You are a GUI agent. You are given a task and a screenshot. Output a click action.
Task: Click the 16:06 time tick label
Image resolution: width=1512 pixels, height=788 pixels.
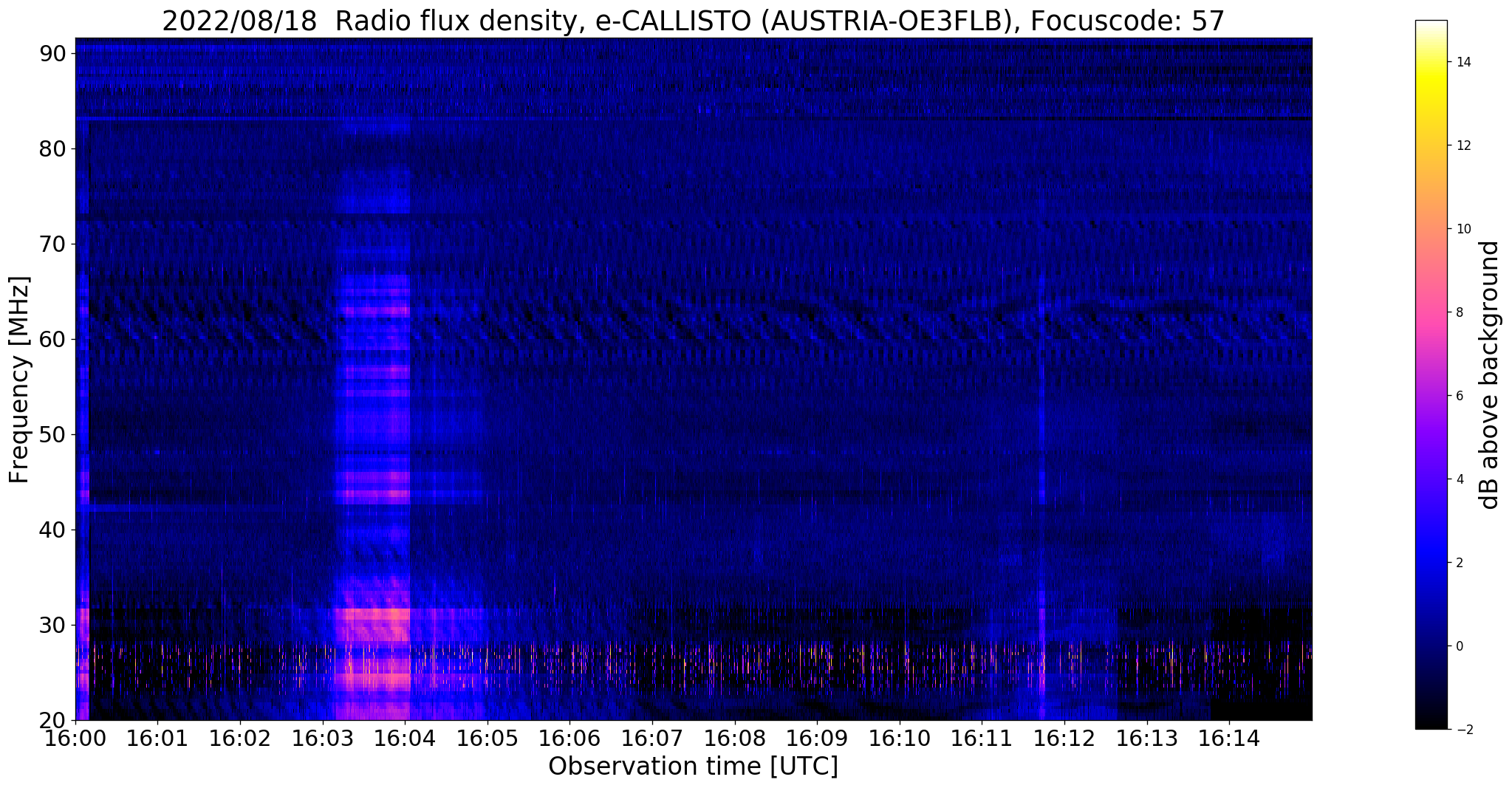[569, 739]
